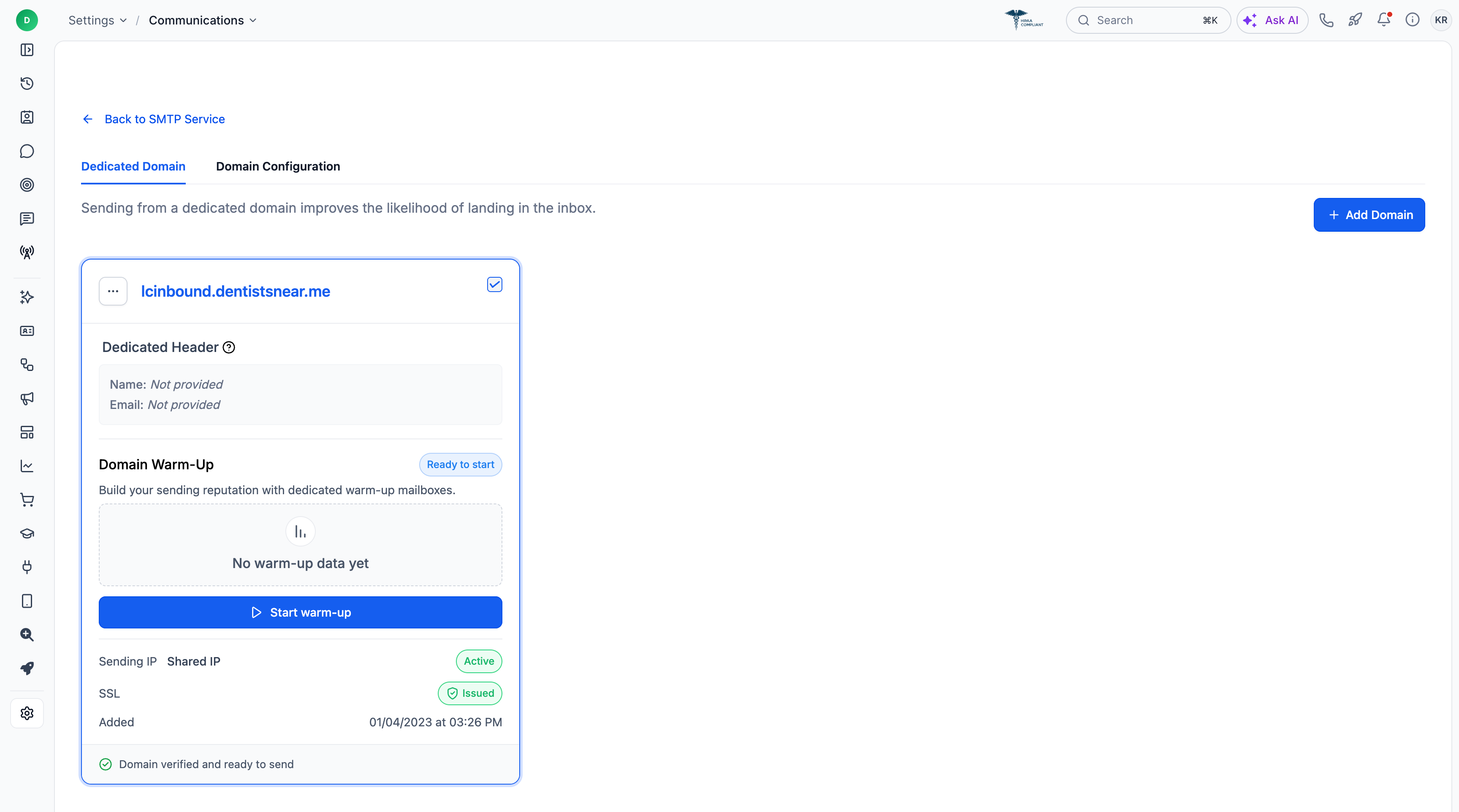Open the target bullseye icon in sidebar
Viewport: 1459px width, 812px height.
pos(27,185)
